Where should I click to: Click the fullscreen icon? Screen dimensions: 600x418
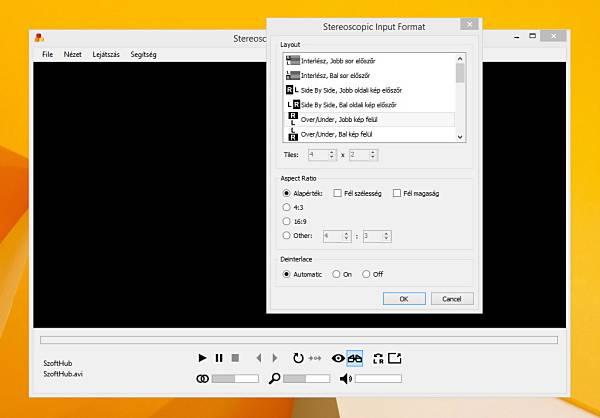click(395, 358)
